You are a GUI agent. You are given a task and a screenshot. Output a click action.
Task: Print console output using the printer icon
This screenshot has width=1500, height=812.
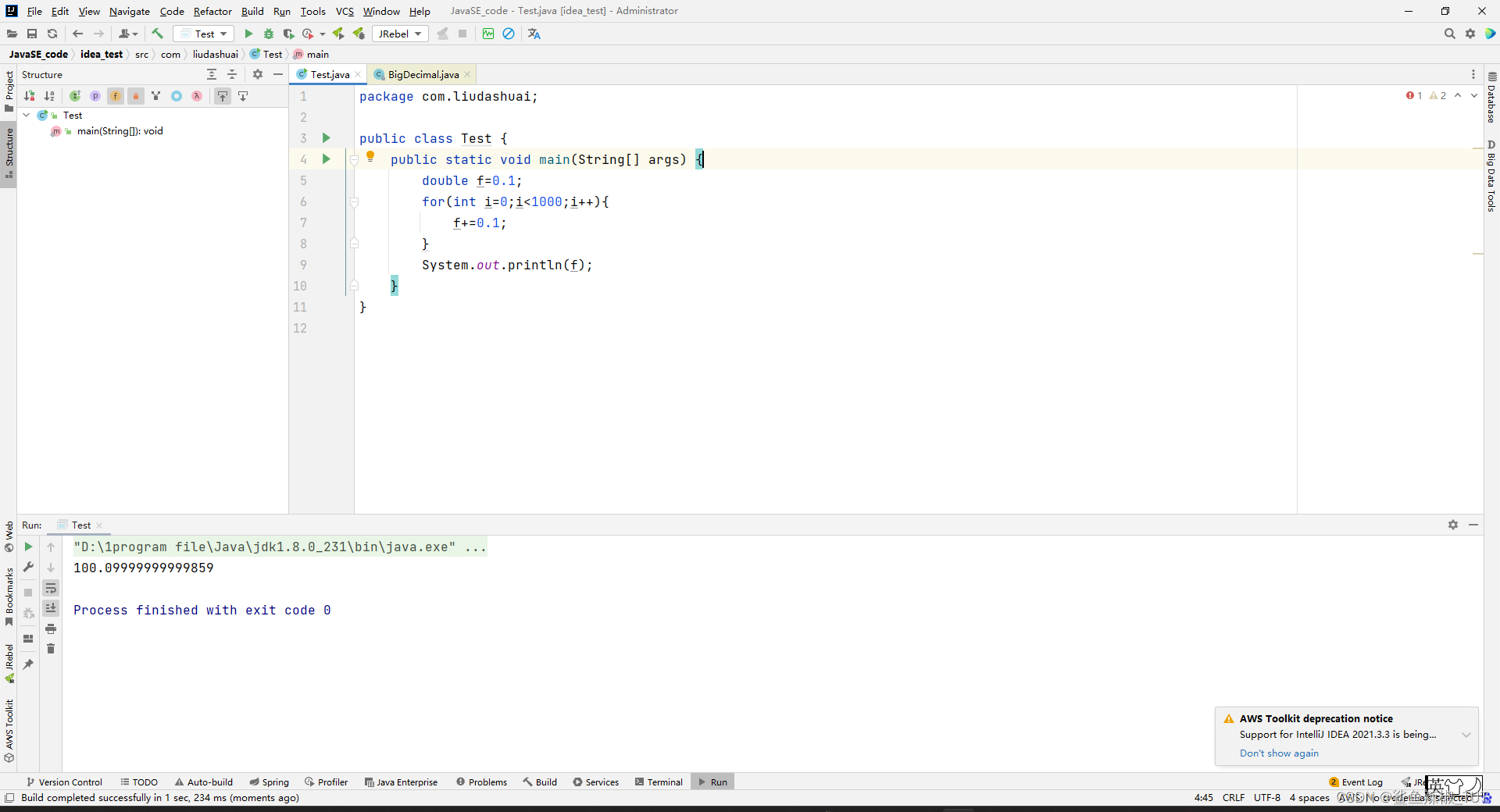click(51, 629)
